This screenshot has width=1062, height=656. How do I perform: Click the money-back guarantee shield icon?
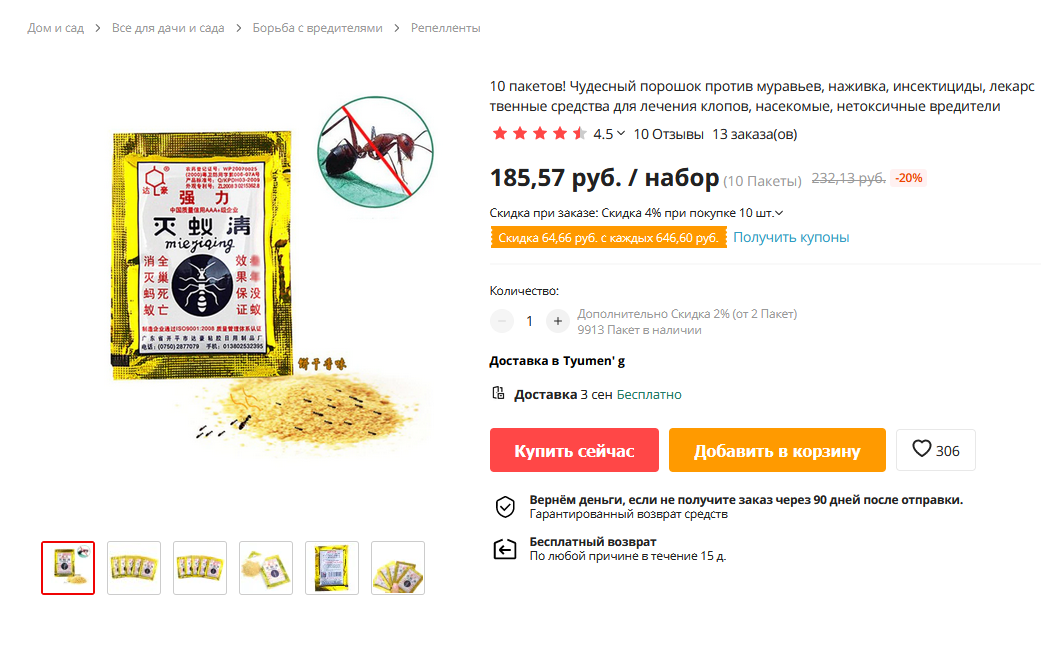tap(505, 506)
